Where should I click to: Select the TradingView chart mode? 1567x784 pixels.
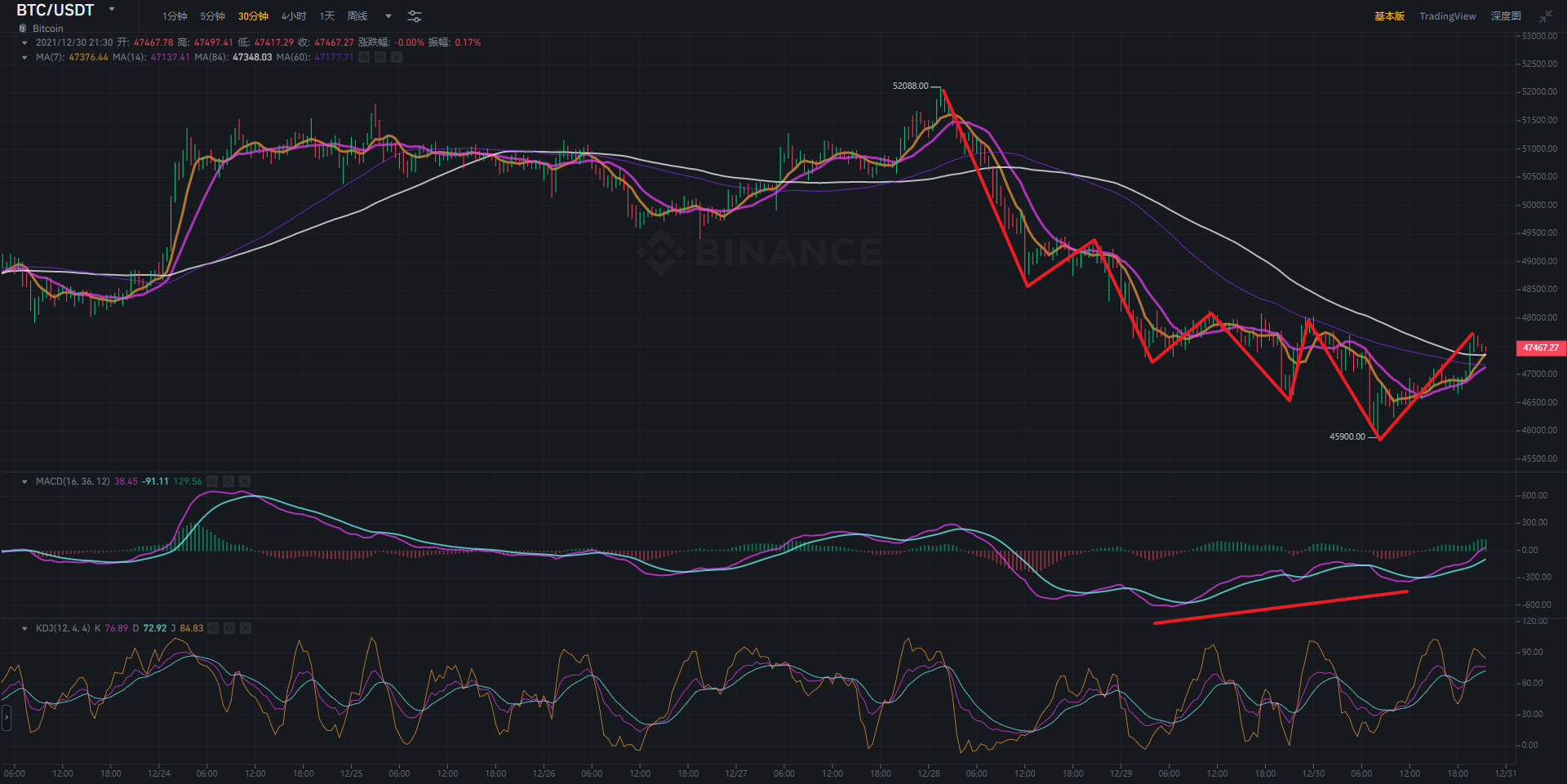(x=1447, y=16)
